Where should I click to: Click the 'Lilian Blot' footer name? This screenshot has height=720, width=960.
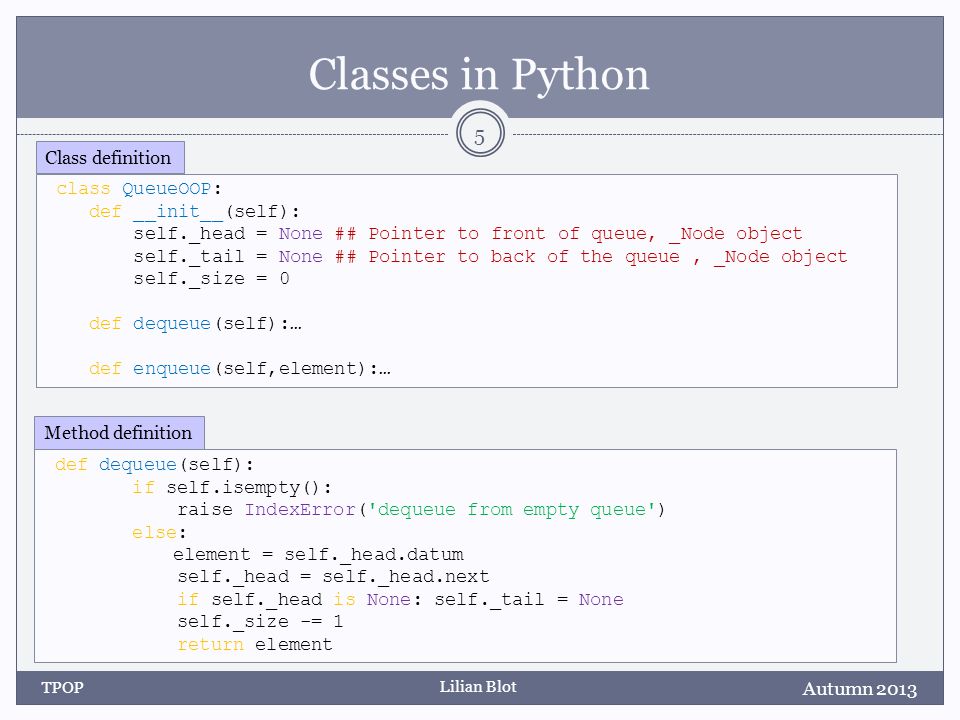478,687
